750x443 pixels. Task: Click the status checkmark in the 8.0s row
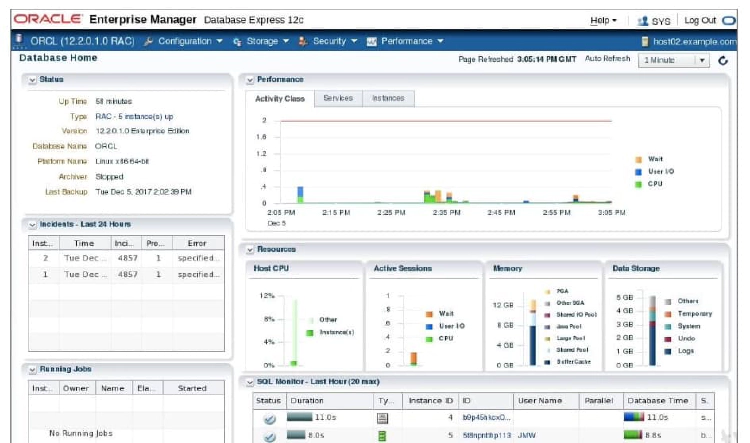(x=270, y=437)
